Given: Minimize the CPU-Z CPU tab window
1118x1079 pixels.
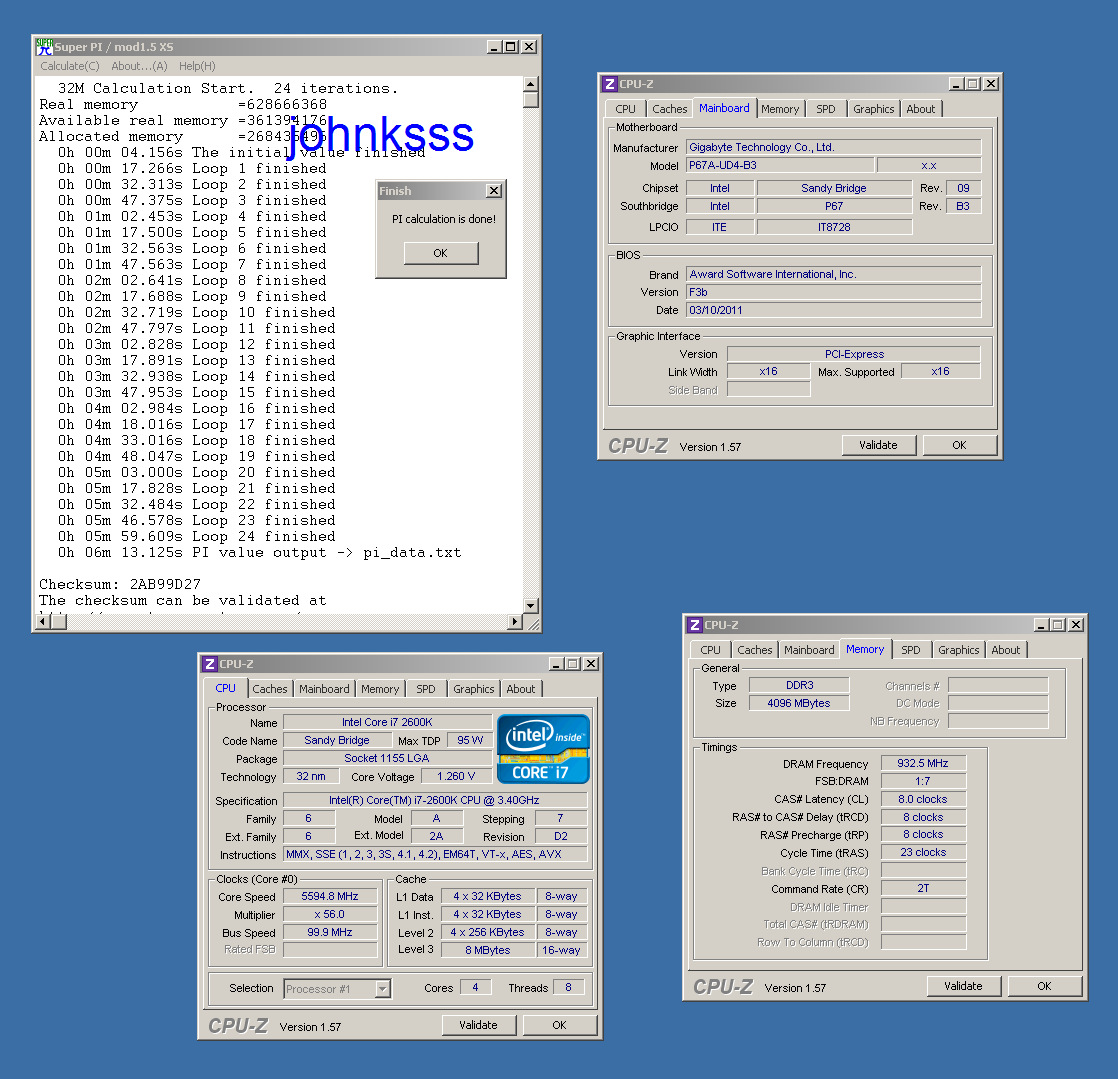Looking at the screenshot, I should [557, 664].
